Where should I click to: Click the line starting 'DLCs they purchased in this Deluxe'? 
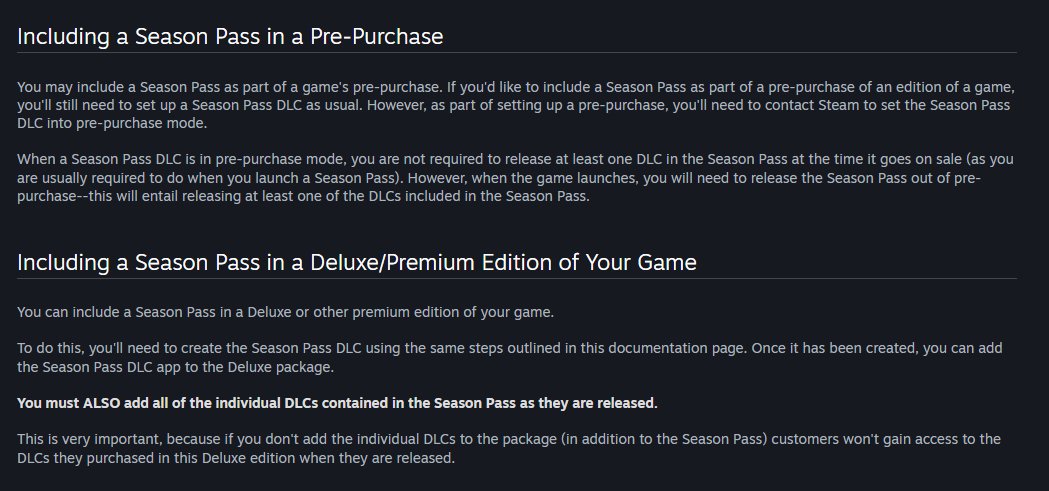pyautogui.click(x=236, y=458)
